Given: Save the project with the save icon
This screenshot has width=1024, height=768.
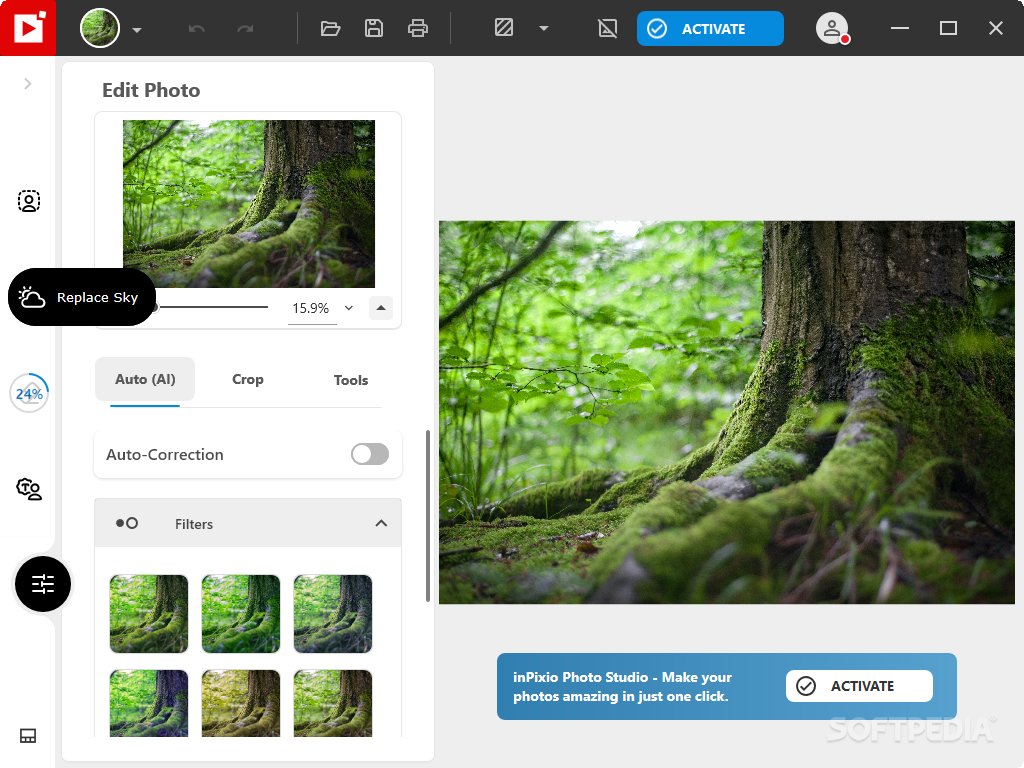Looking at the screenshot, I should tap(374, 28).
